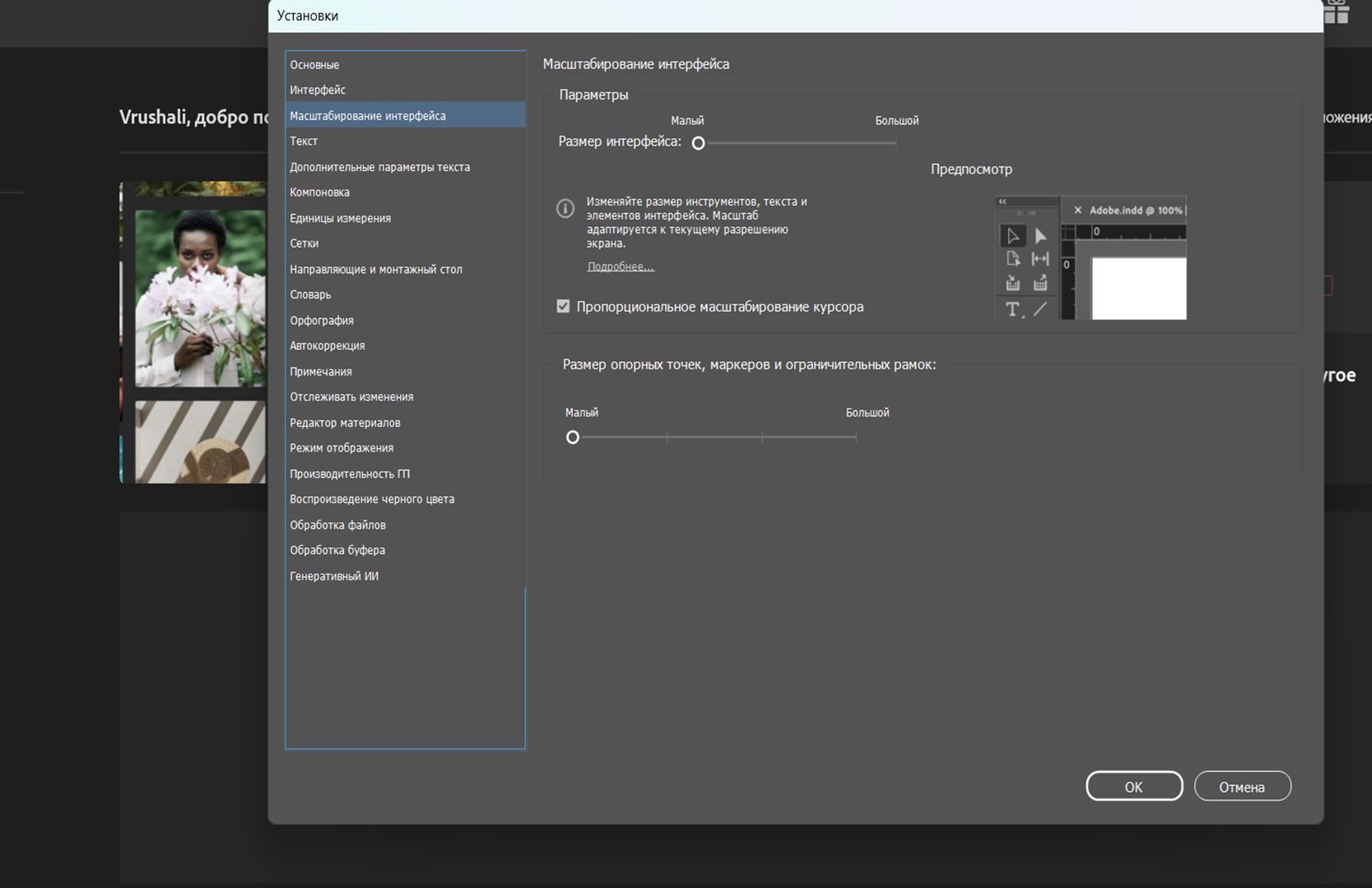Select Примечания in the sidebar
1372x888 pixels.
[405, 371]
